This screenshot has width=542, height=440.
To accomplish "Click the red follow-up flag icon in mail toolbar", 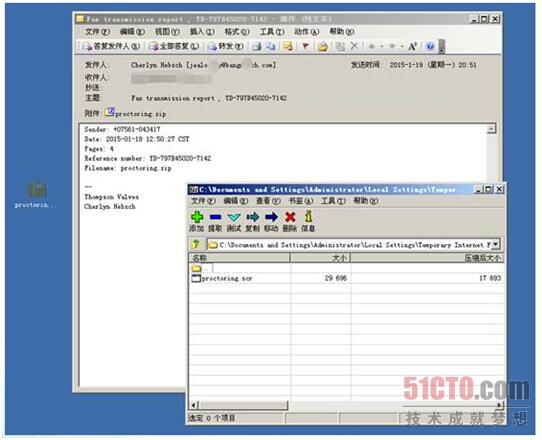I will 305,46.
